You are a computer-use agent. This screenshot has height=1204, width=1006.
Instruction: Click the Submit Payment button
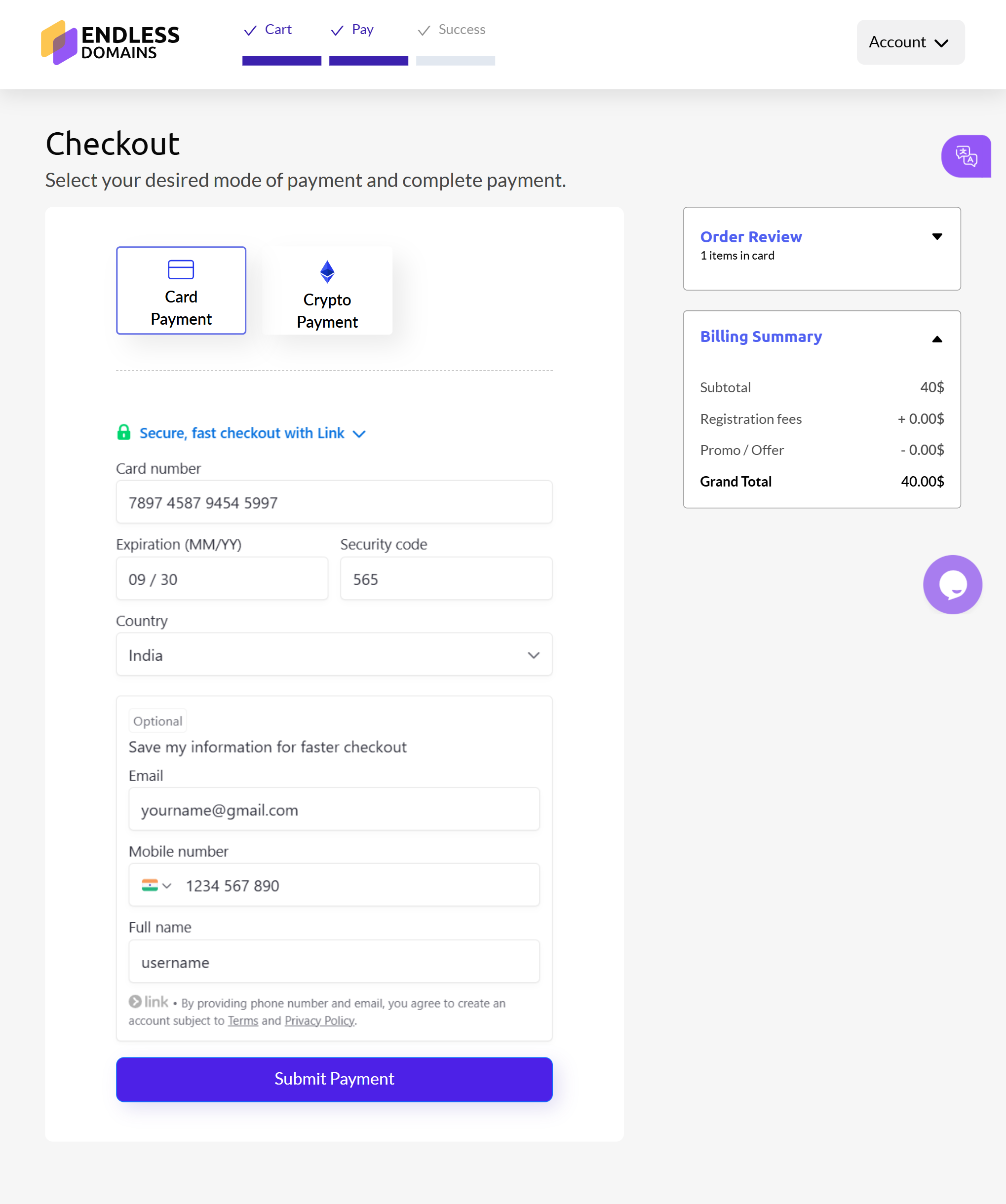pyautogui.click(x=334, y=1079)
